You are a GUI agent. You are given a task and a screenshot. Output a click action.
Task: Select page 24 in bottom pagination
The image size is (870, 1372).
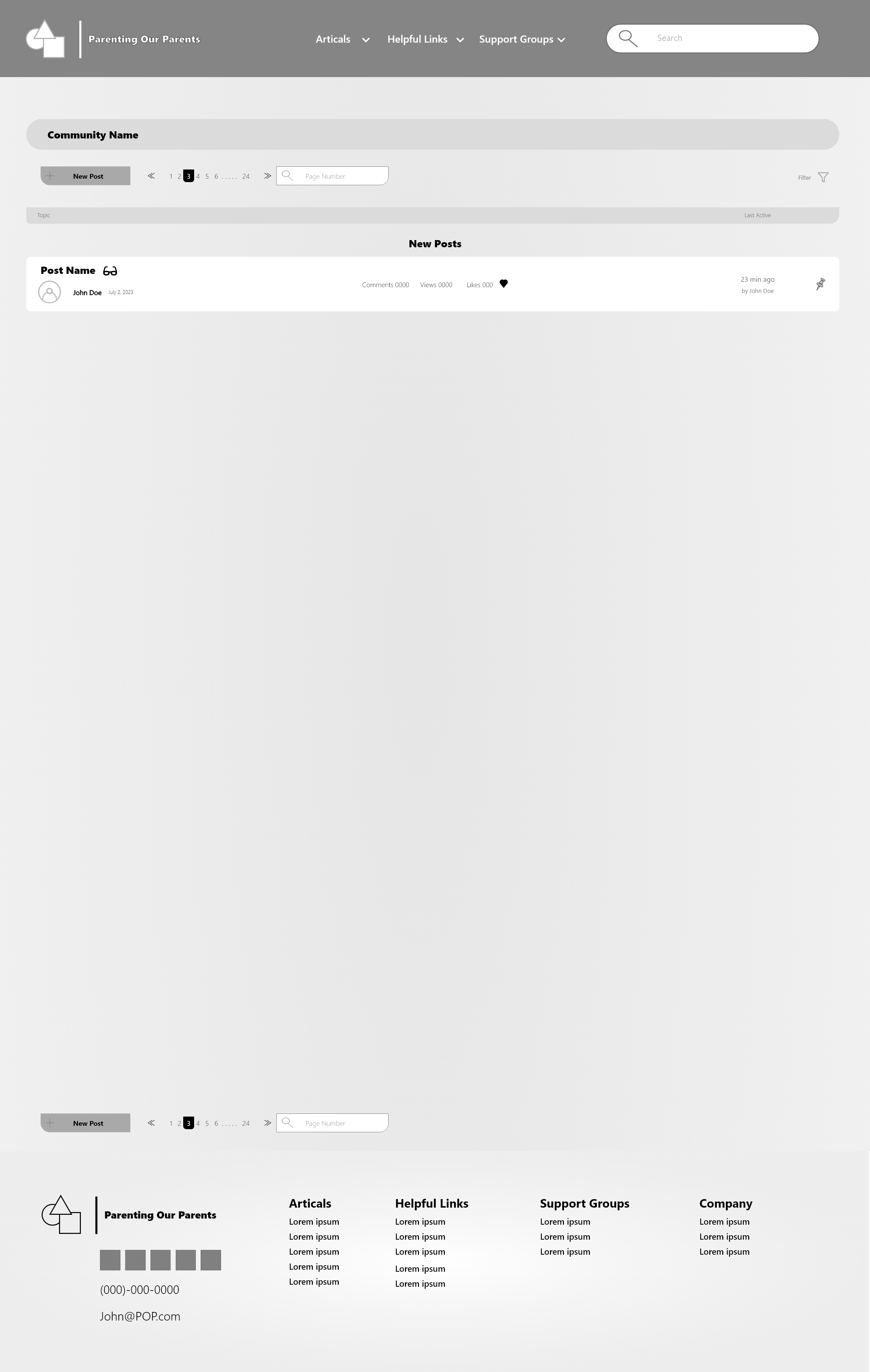246,1124
